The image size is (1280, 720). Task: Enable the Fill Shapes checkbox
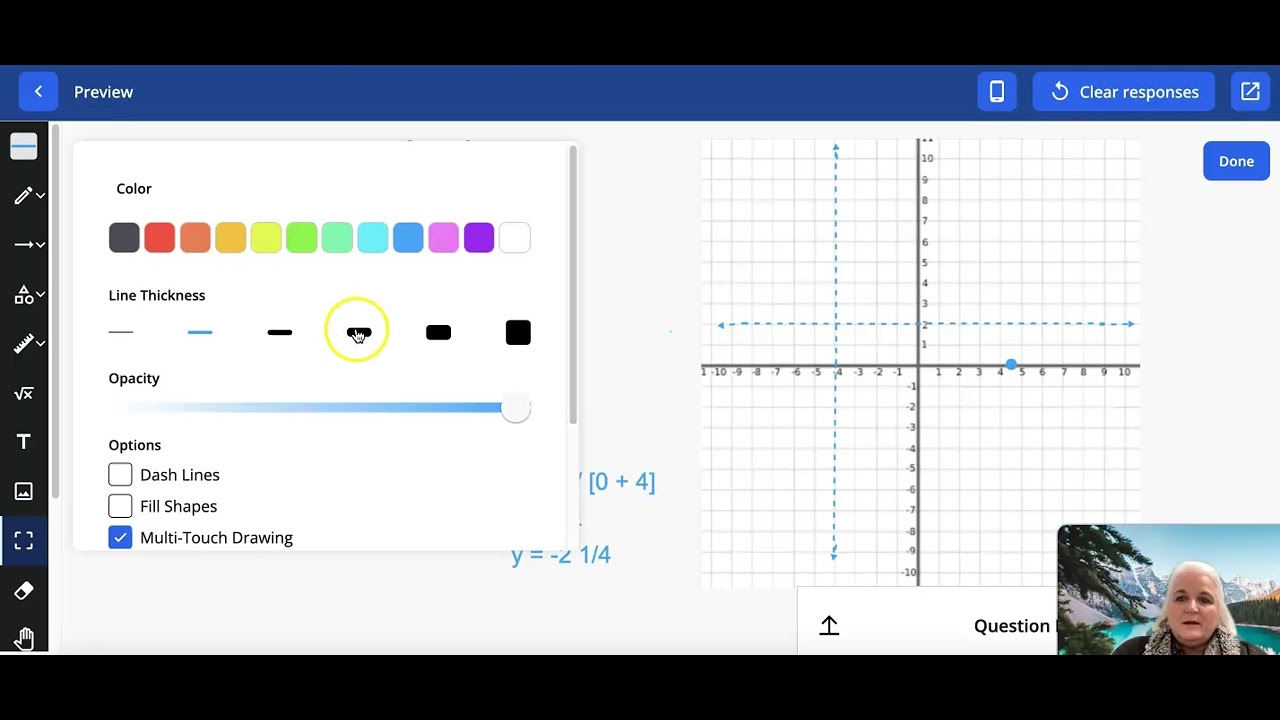pos(120,506)
